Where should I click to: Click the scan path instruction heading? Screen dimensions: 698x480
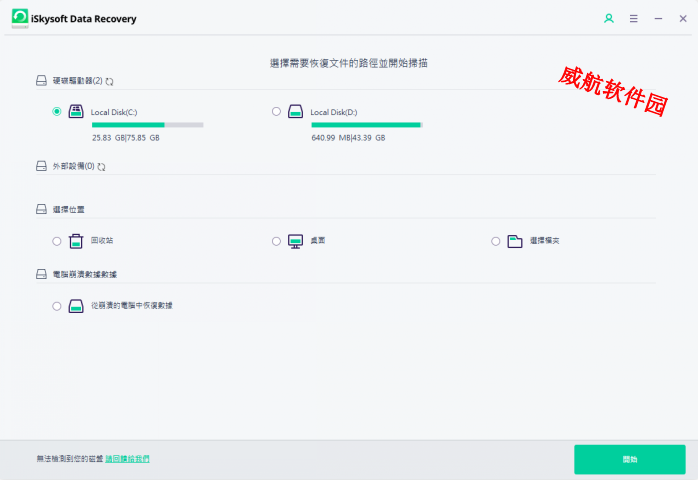click(x=349, y=63)
